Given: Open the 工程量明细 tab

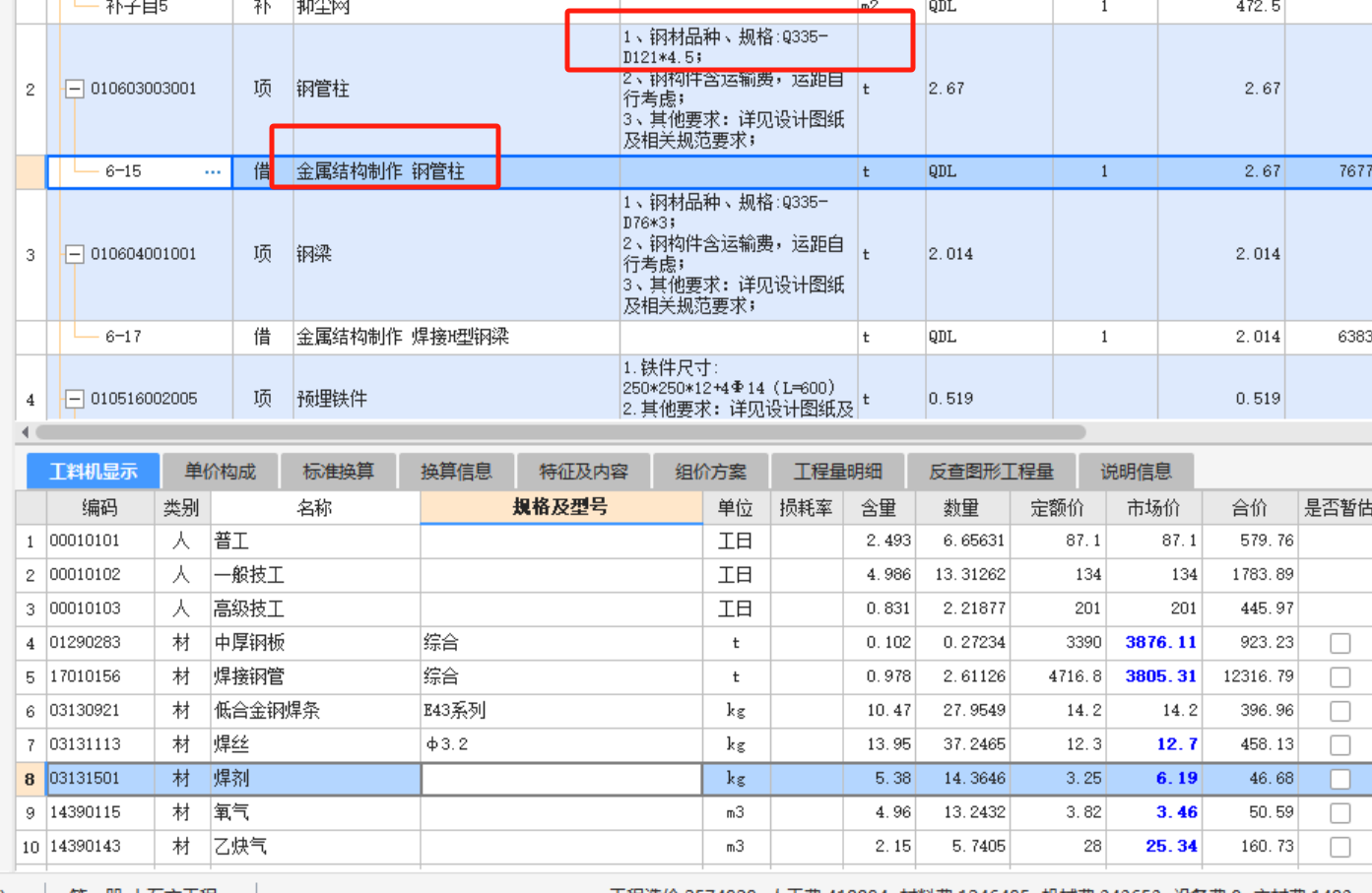Looking at the screenshot, I should (837, 472).
